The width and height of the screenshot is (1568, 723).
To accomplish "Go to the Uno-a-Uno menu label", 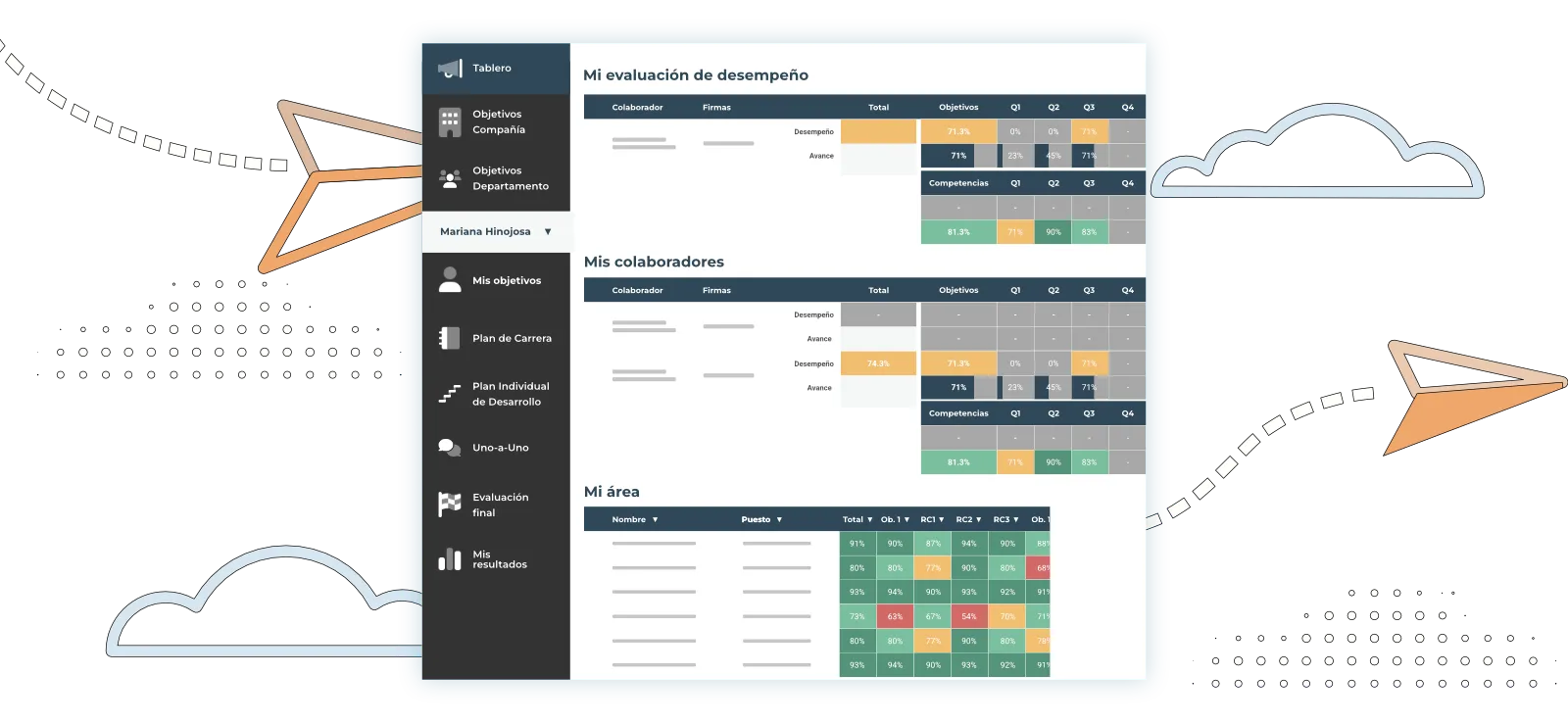I will click(500, 448).
